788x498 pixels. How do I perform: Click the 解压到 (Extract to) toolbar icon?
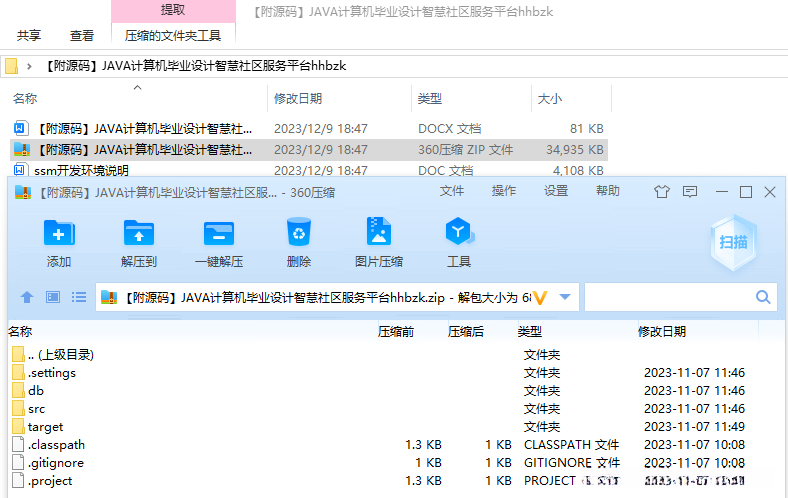pyautogui.click(x=139, y=233)
